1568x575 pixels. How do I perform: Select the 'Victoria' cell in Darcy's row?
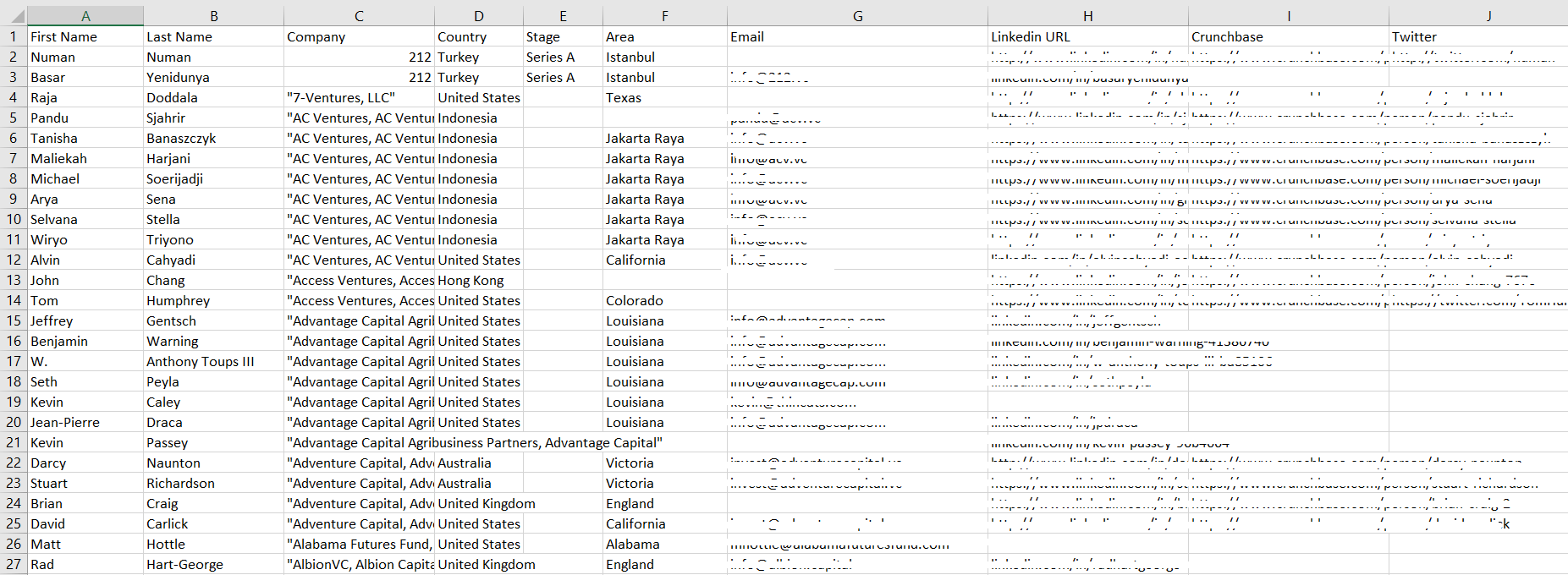pos(665,463)
